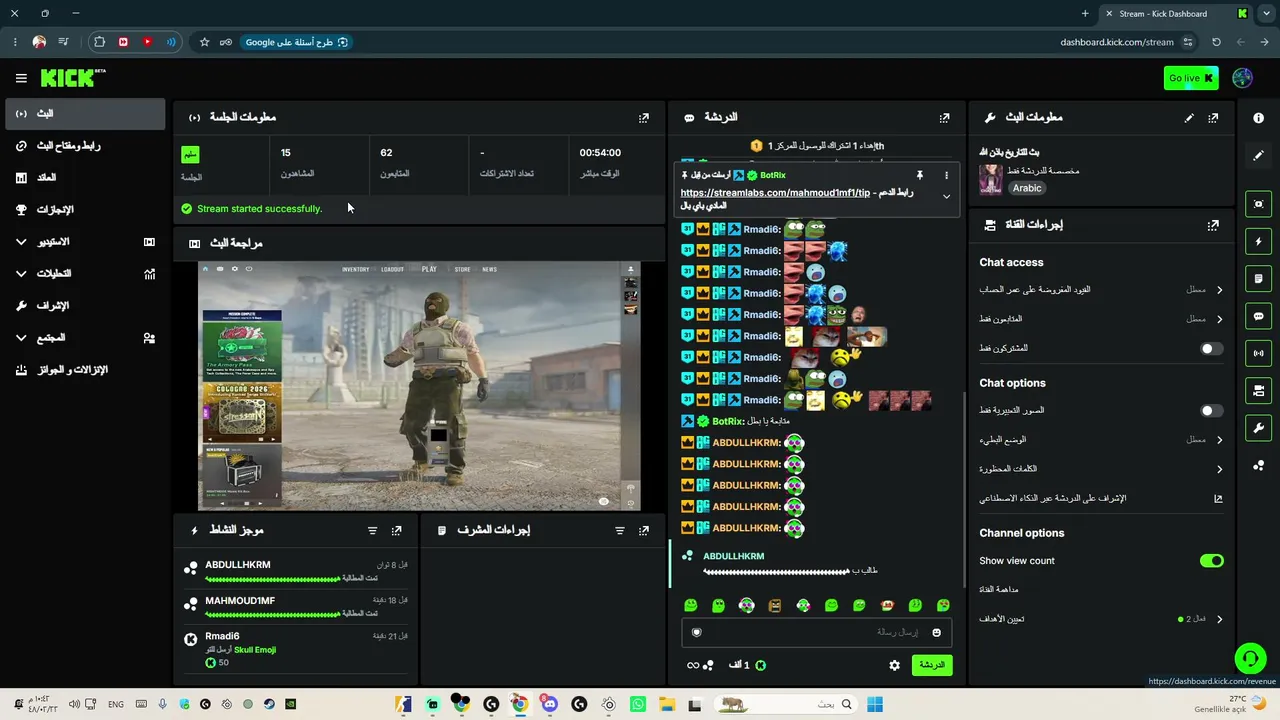Toggle the الصور التعبيرية فقط emotes-only switch
The height and width of the screenshot is (720, 1280).
click(1211, 411)
